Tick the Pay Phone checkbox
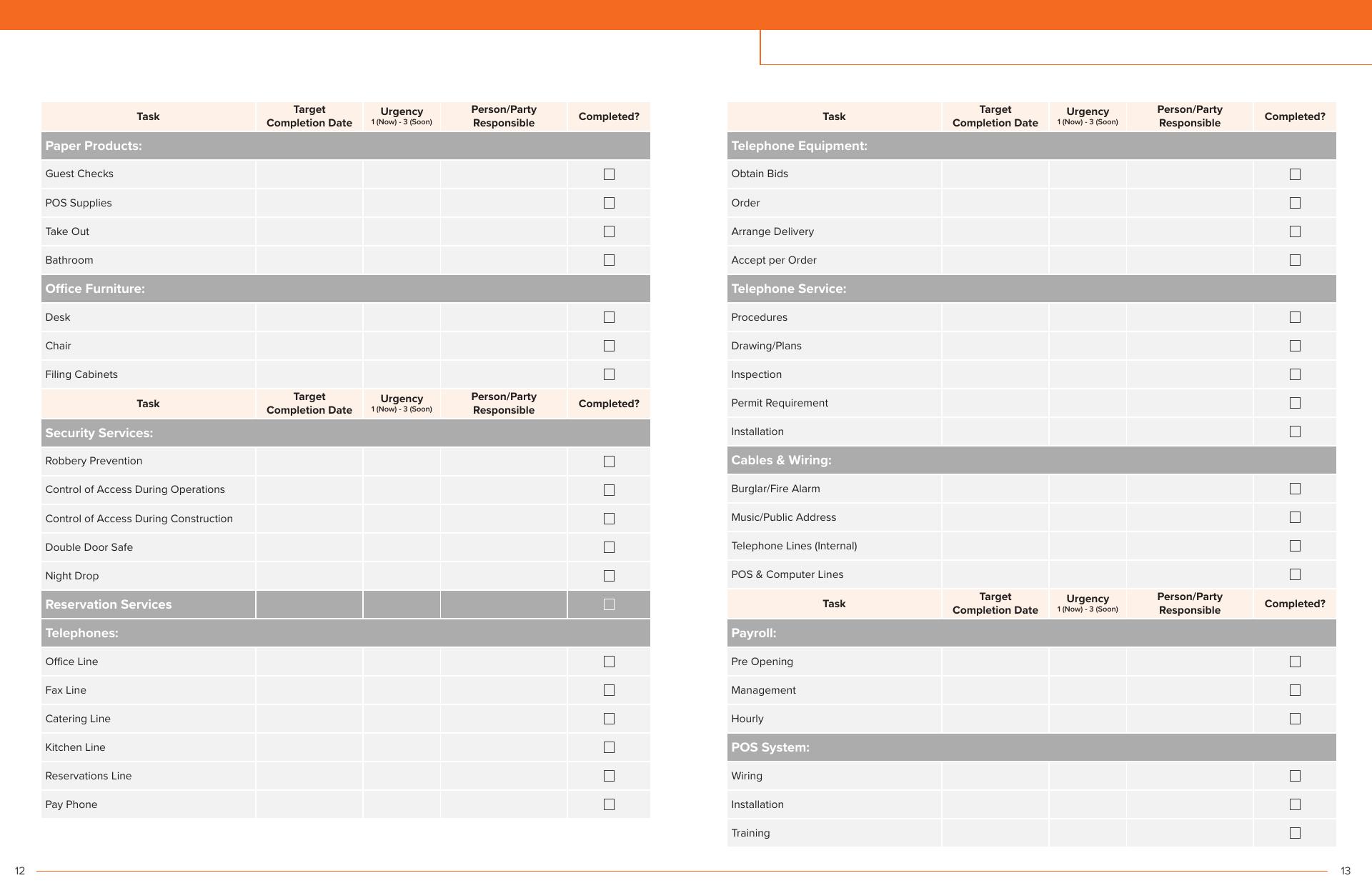 click(609, 804)
